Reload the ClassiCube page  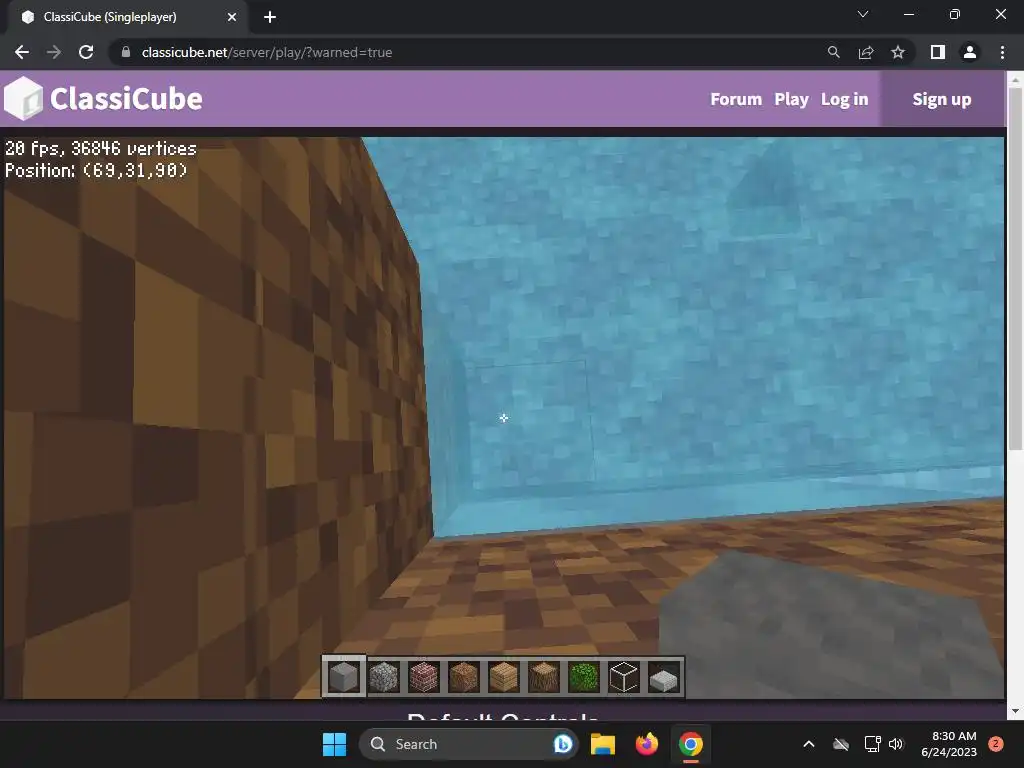86,52
